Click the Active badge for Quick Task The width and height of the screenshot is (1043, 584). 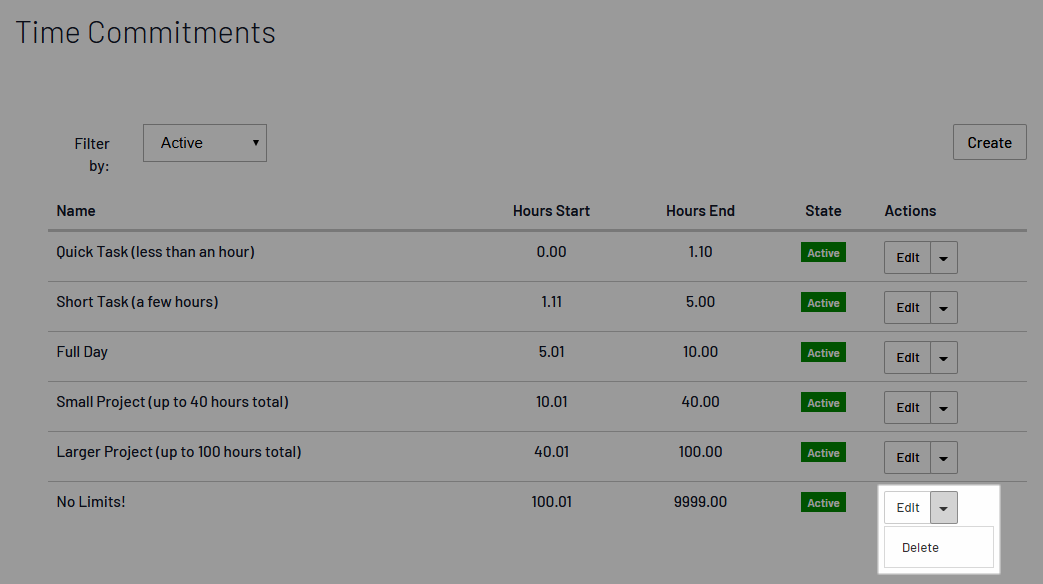pyautogui.click(x=823, y=253)
